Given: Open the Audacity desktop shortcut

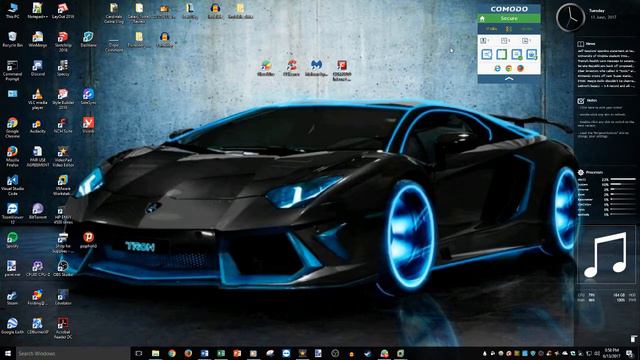Looking at the screenshot, I should point(38,125).
